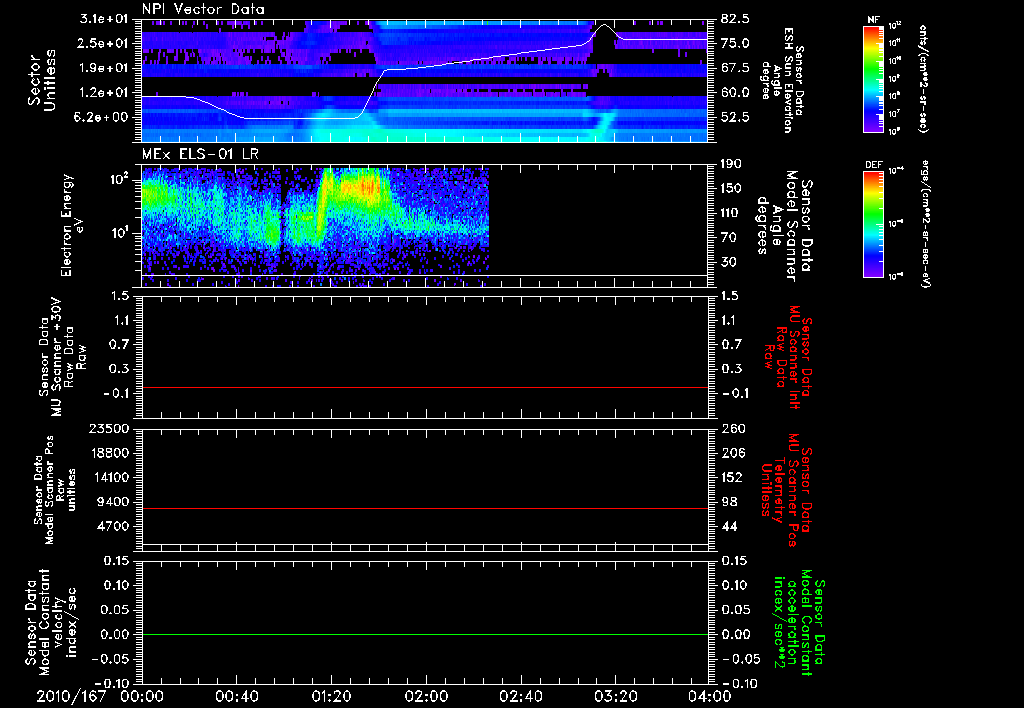This screenshot has height=708, width=1024.
Task: Click the 75.0 degree tick value
Action: (735, 43)
